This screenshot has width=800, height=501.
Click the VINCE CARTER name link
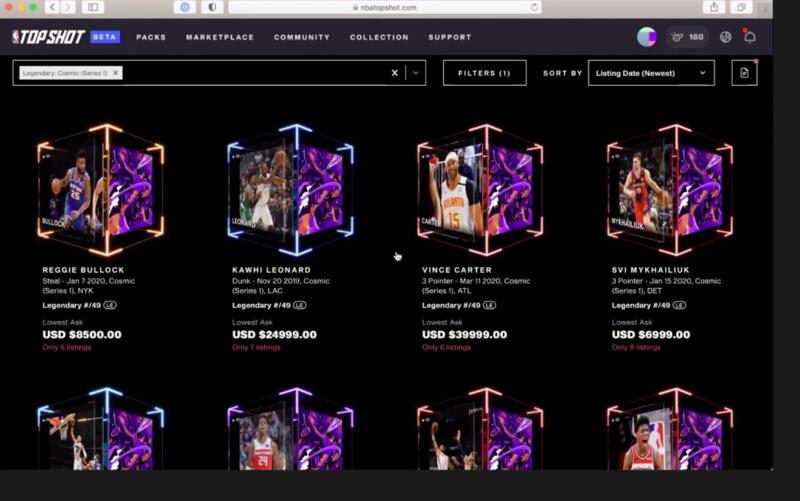[457, 270]
